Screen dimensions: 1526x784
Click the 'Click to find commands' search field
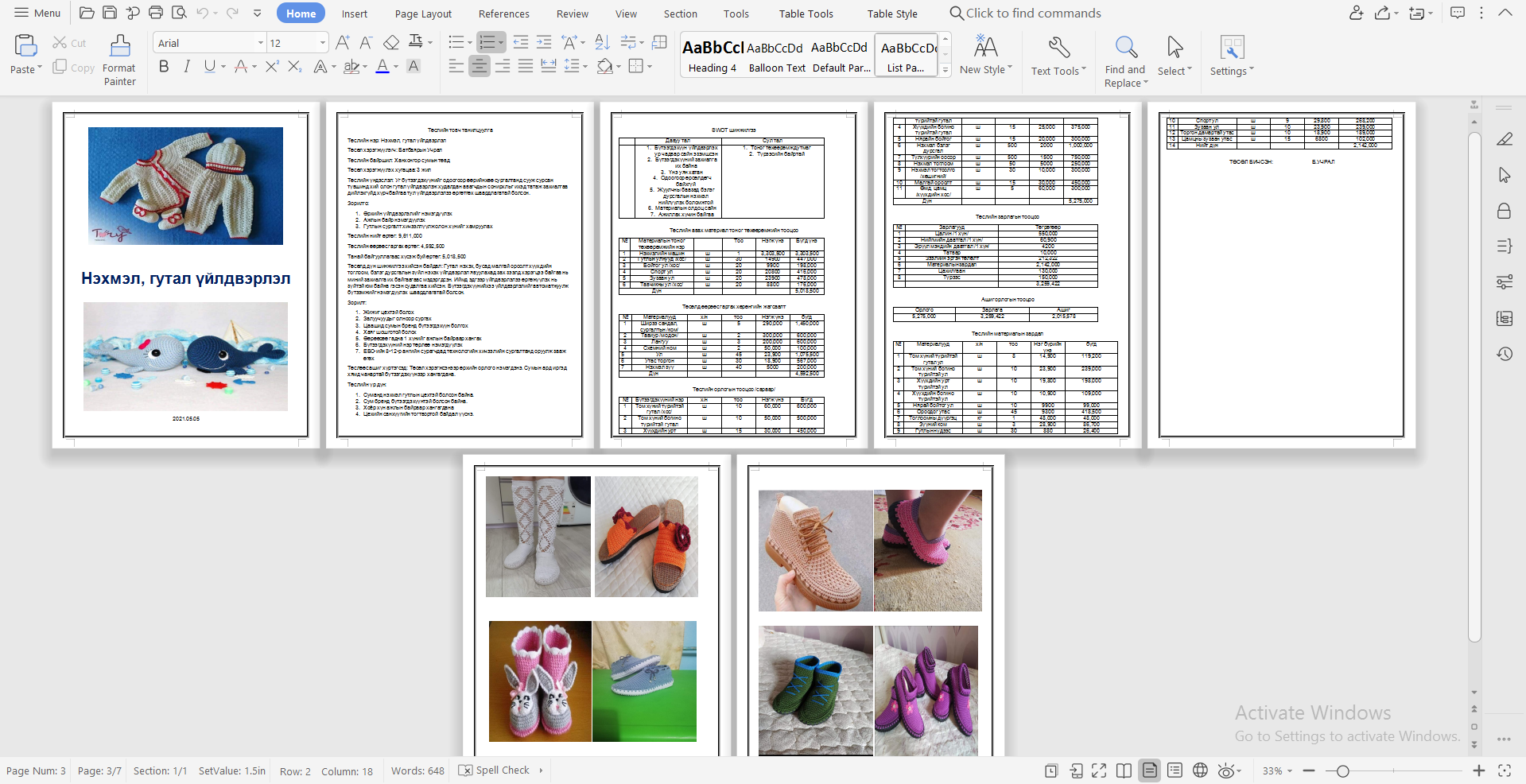click(1026, 13)
